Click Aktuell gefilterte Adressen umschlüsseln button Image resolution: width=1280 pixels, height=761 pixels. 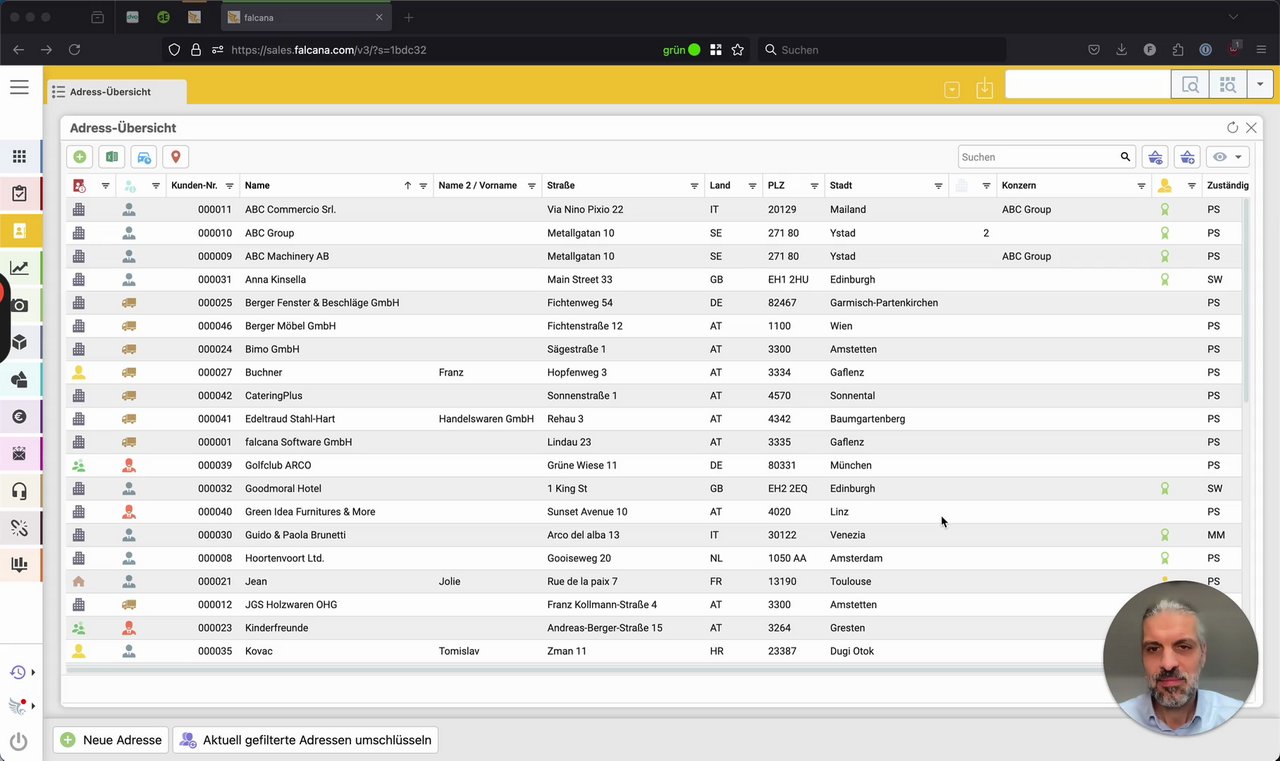point(307,740)
